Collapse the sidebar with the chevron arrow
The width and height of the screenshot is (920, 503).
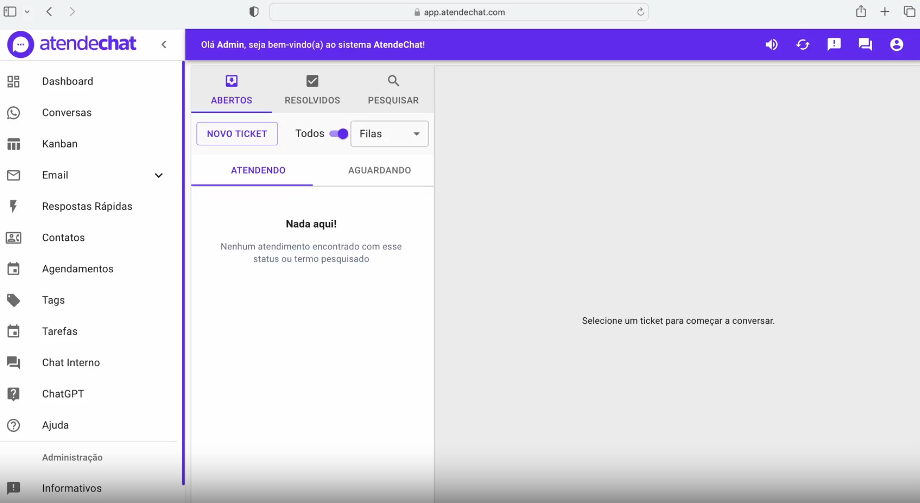pyautogui.click(x=164, y=45)
